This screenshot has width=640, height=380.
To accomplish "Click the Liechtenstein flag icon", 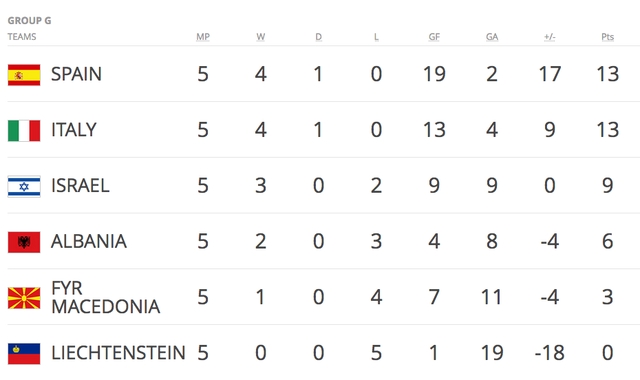I will click(x=24, y=353).
